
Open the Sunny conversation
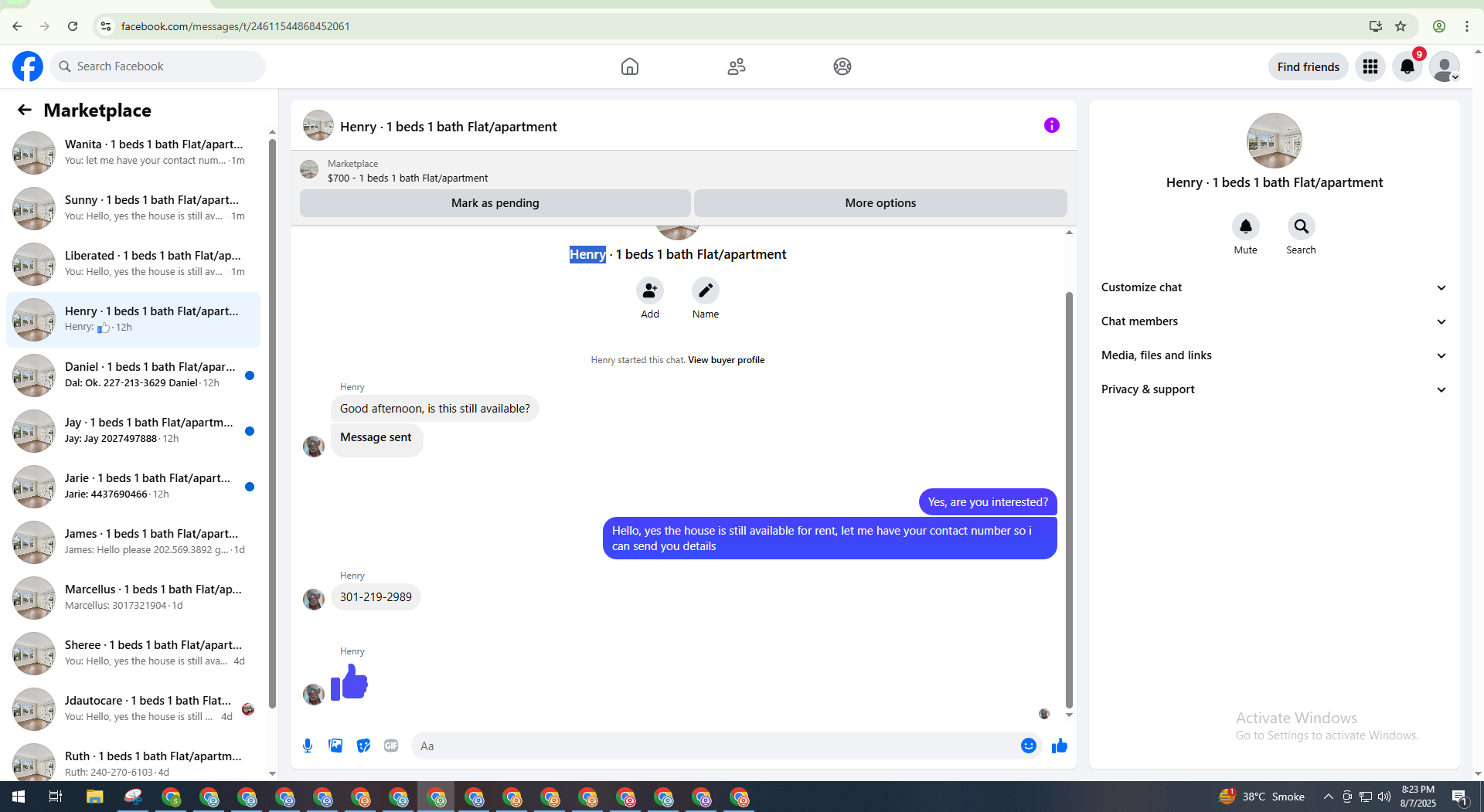[x=134, y=209]
